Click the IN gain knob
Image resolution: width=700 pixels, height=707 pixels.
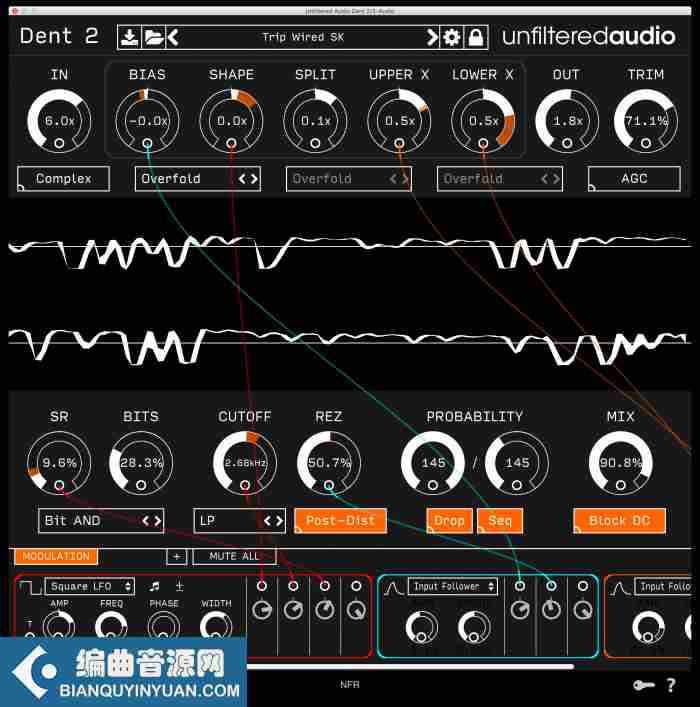pos(59,121)
